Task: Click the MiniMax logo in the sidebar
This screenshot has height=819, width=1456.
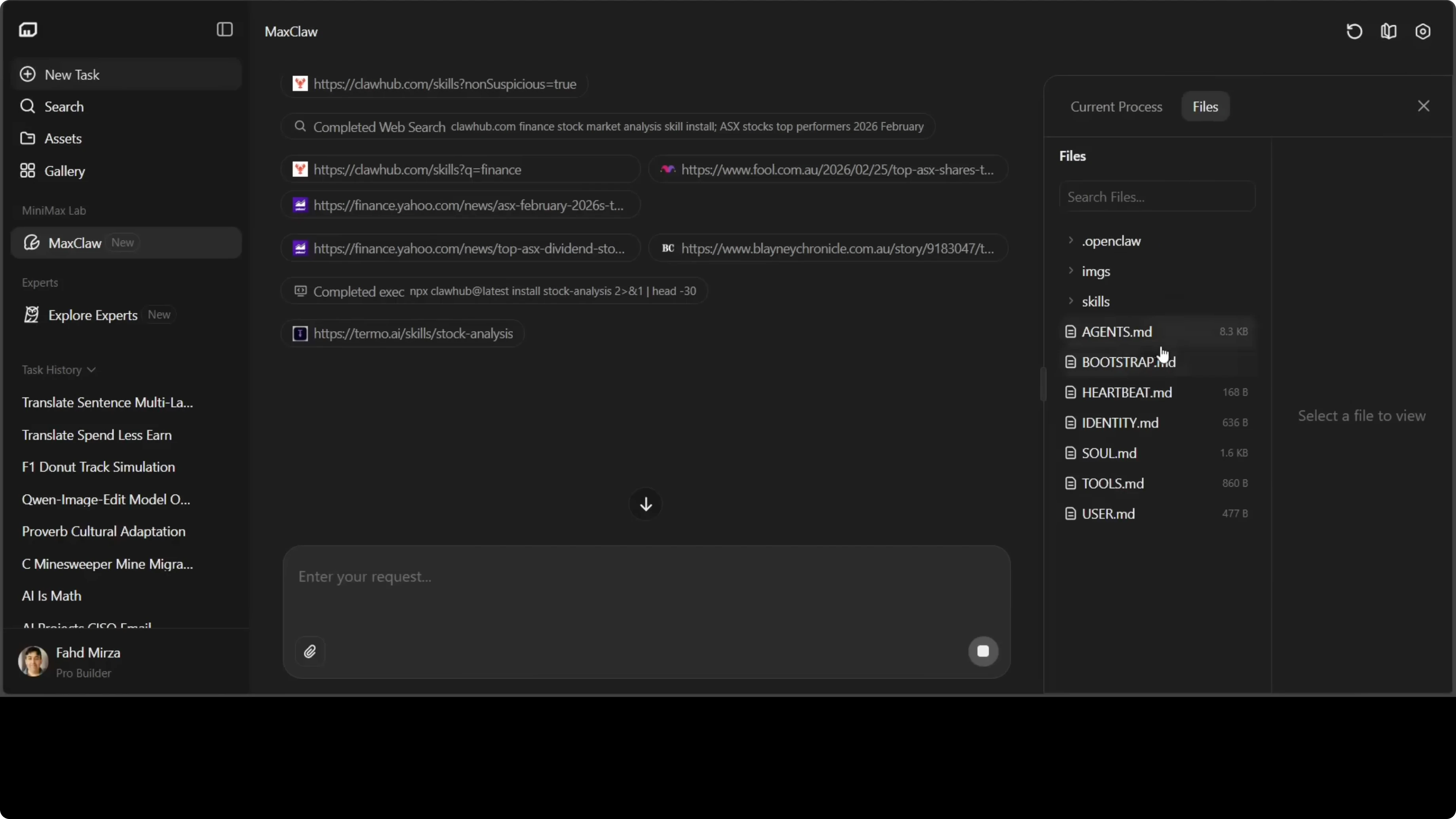Action: point(28,29)
